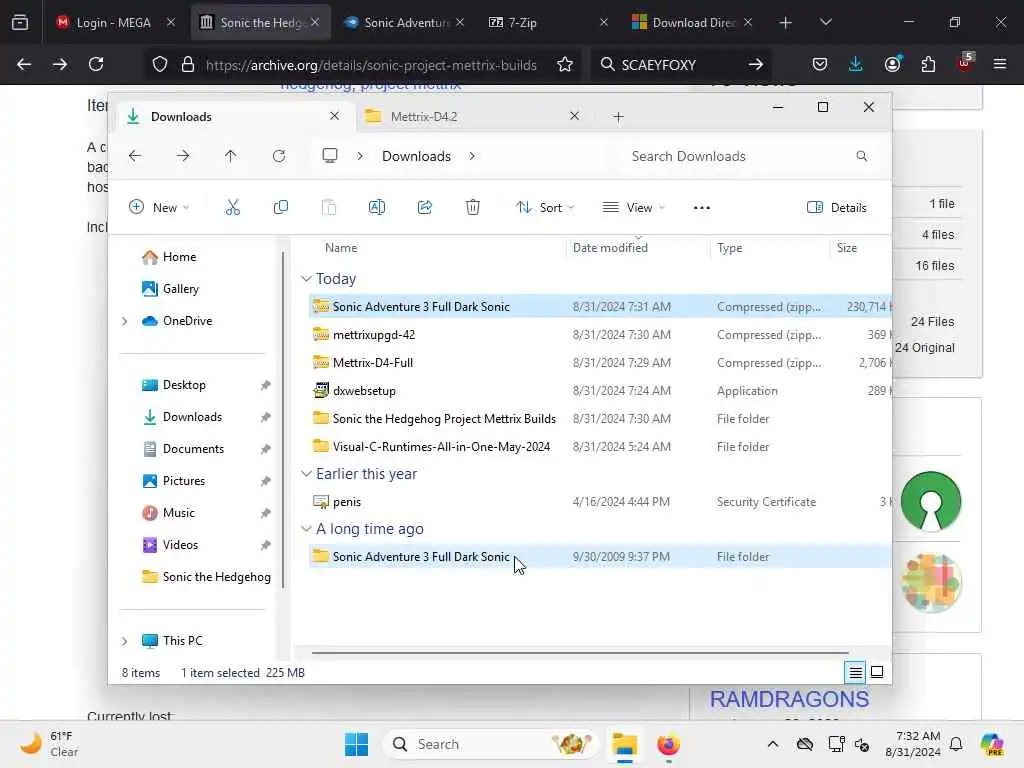Collapse the Today group
1024x768 pixels.
tap(306, 279)
